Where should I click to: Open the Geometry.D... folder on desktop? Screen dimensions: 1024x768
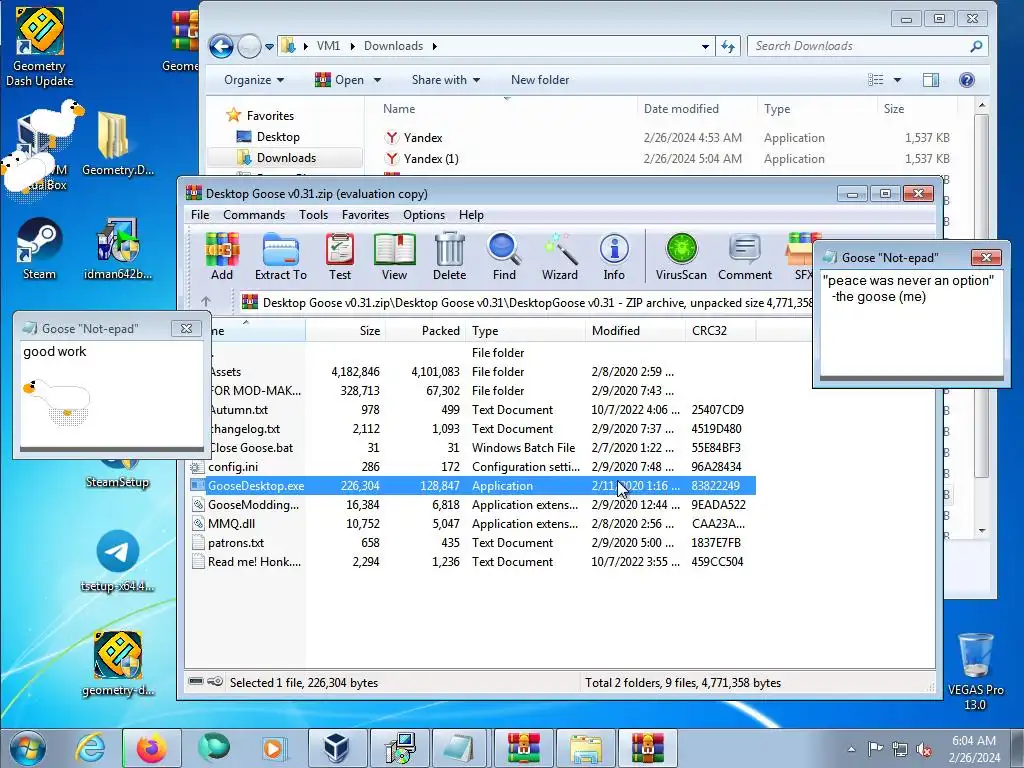(x=118, y=144)
